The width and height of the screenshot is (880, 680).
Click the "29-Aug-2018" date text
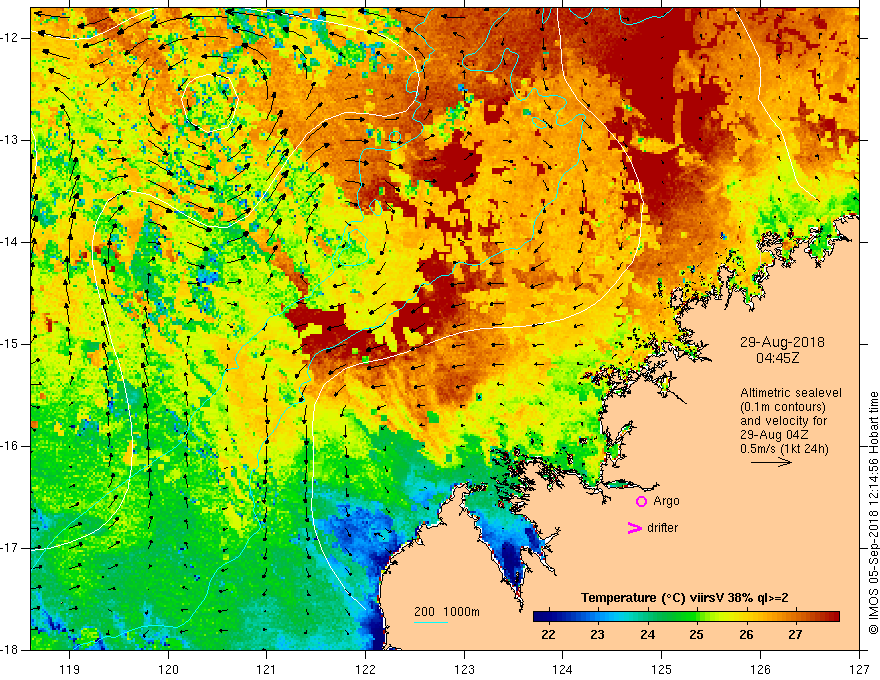pos(782,342)
